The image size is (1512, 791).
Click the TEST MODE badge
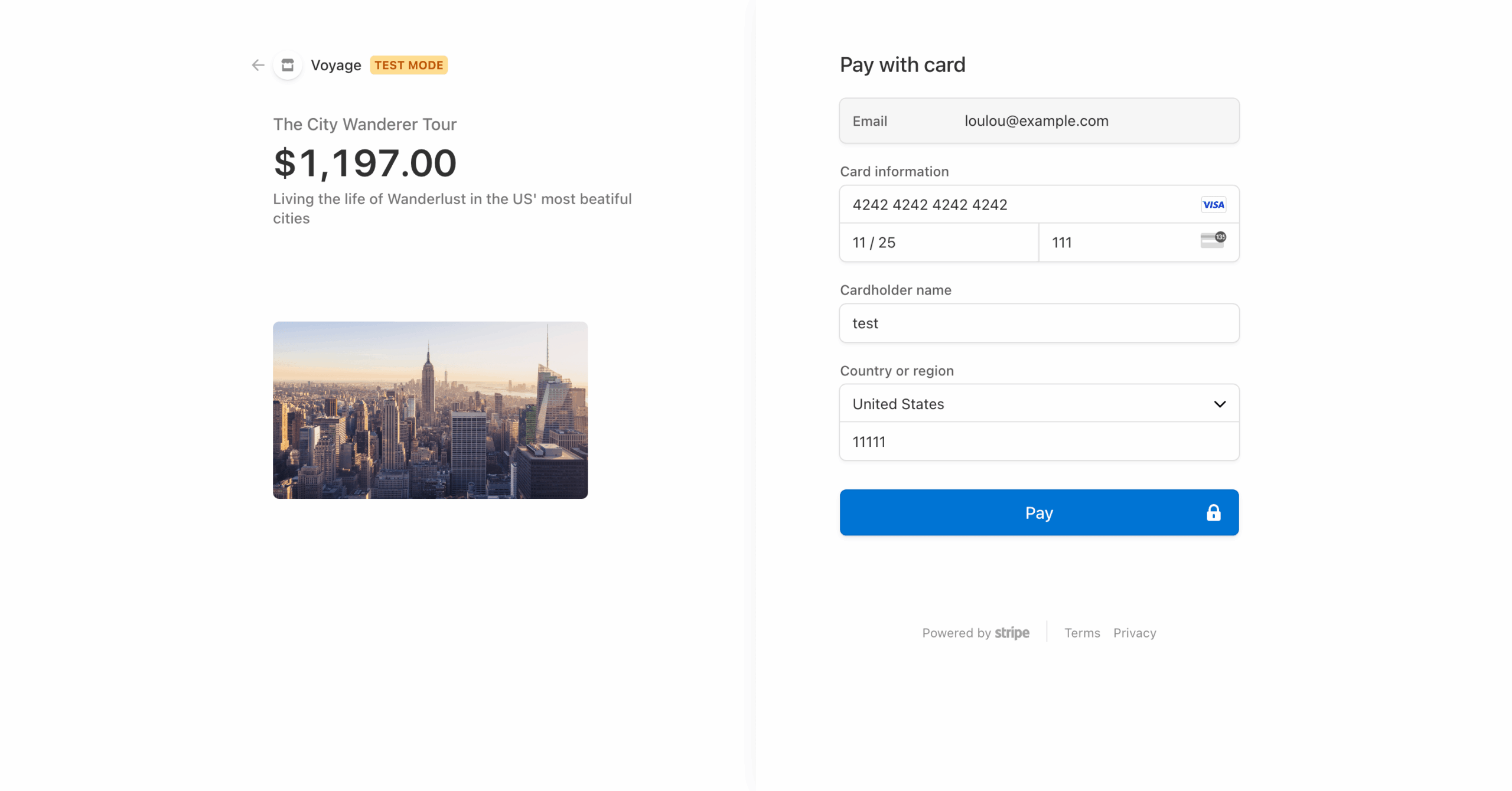click(x=409, y=65)
